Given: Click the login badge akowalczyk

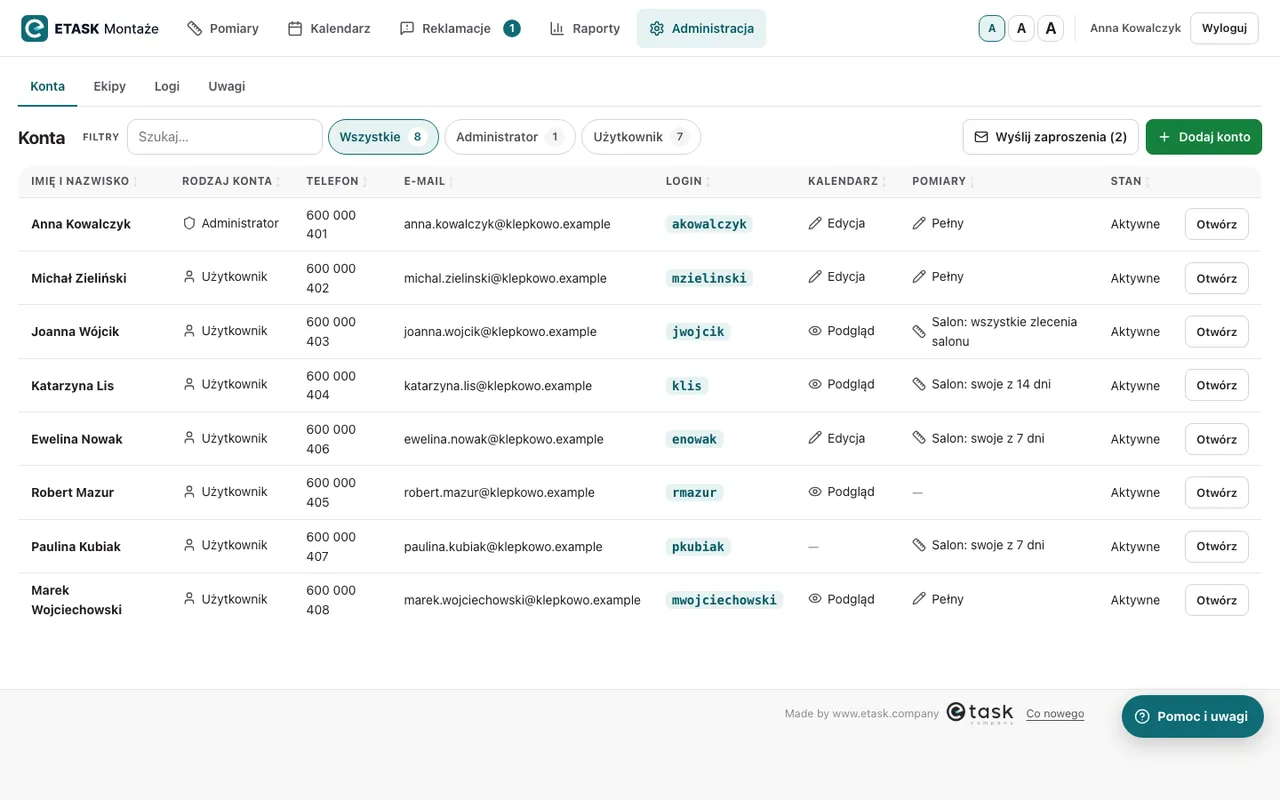Looking at the screenshot, I should pyautogui.click(x=710, y=224).
